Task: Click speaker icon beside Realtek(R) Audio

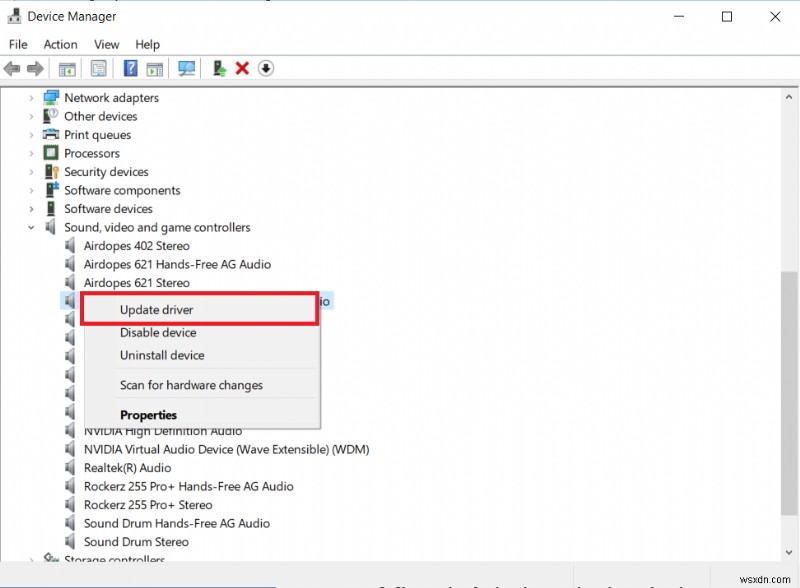Action: [x=70, y=468]
